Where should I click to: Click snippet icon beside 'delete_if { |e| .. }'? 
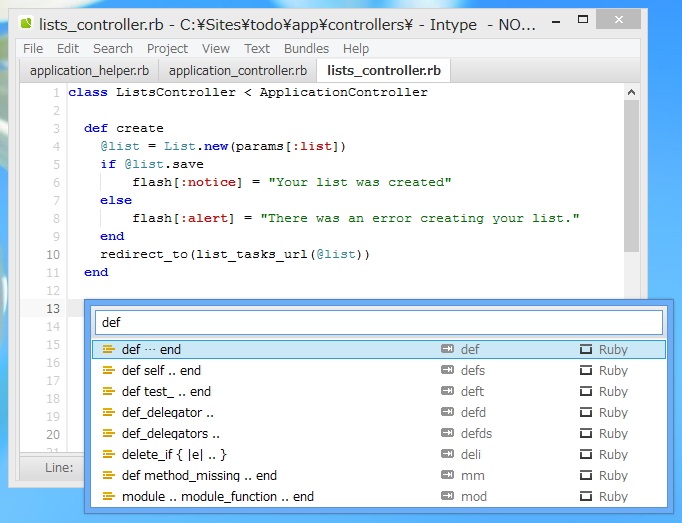(108, 454)
